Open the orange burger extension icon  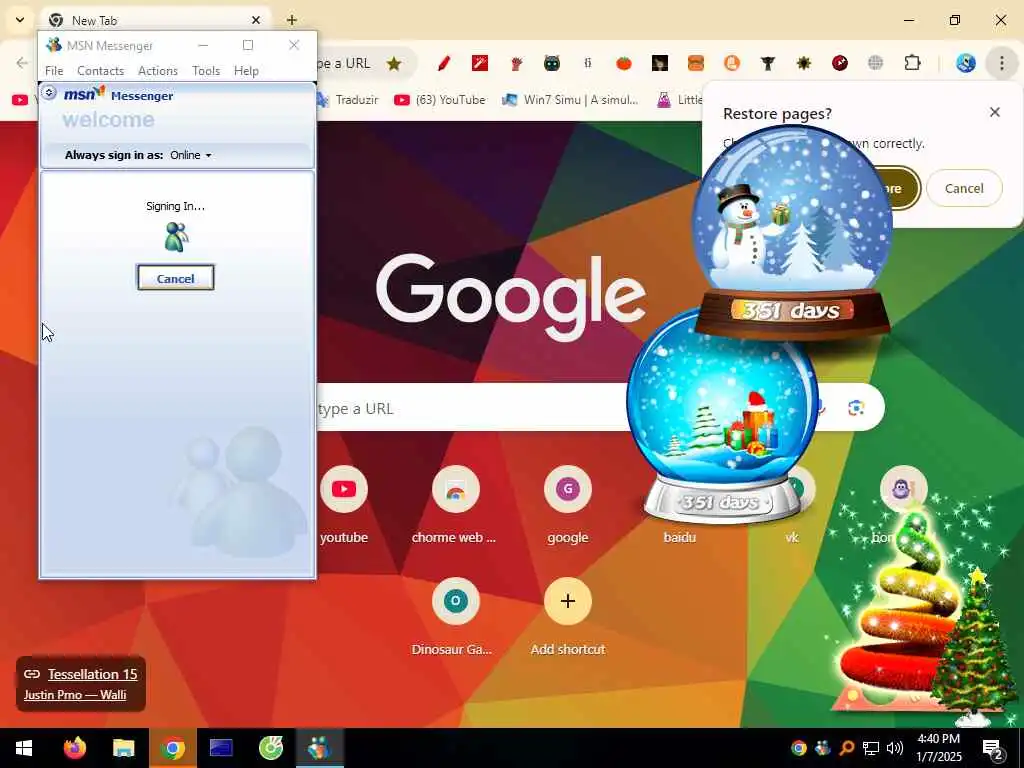(x=696, y=63)
